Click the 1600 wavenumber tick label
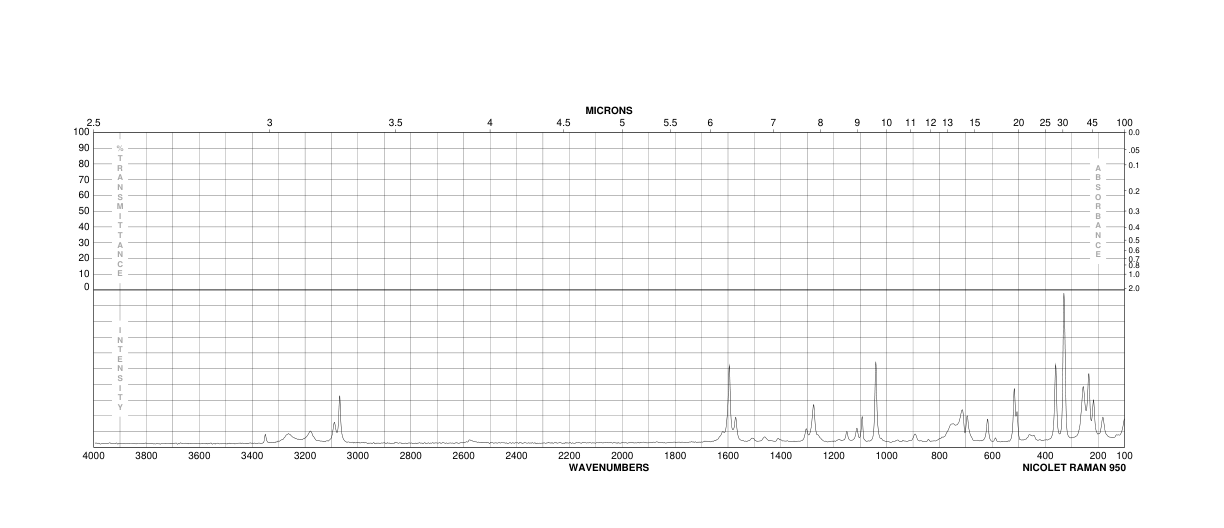The image size is (1224, 528). [x=727, y=456]
